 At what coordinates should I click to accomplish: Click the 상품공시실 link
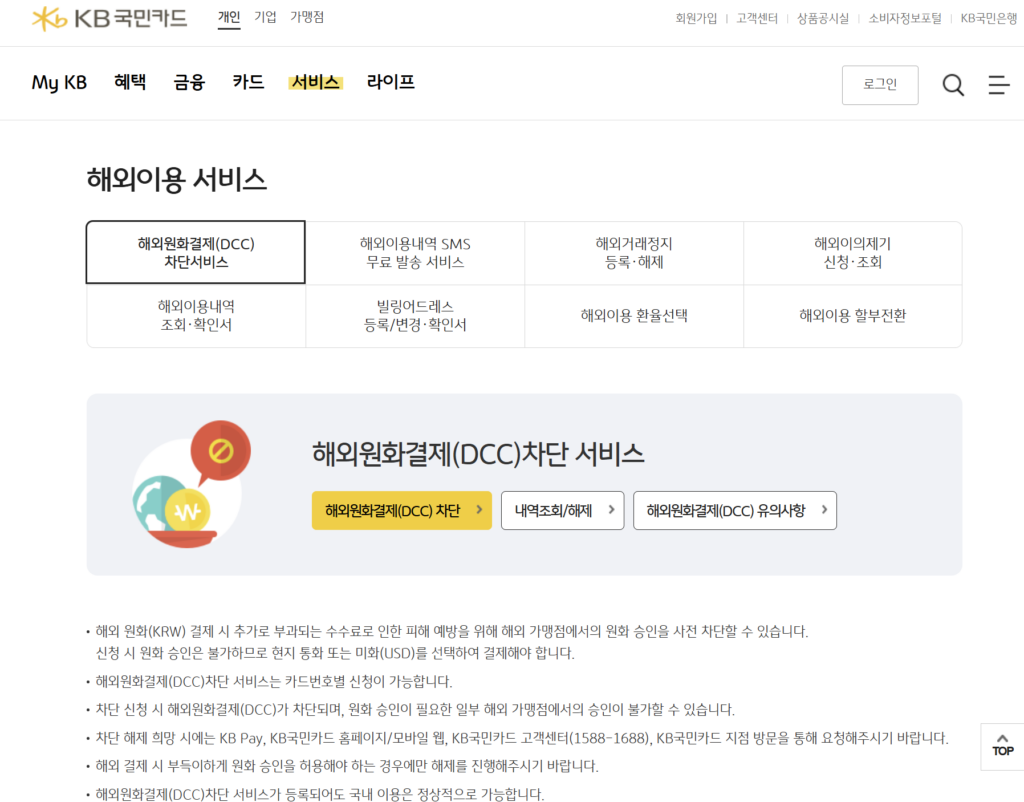[823, 18]
